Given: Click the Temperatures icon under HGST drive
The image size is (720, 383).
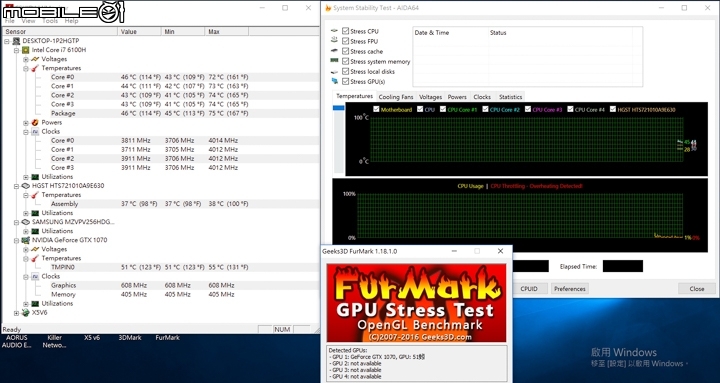Looking at the screenshot, I should [x=35, y=195].
